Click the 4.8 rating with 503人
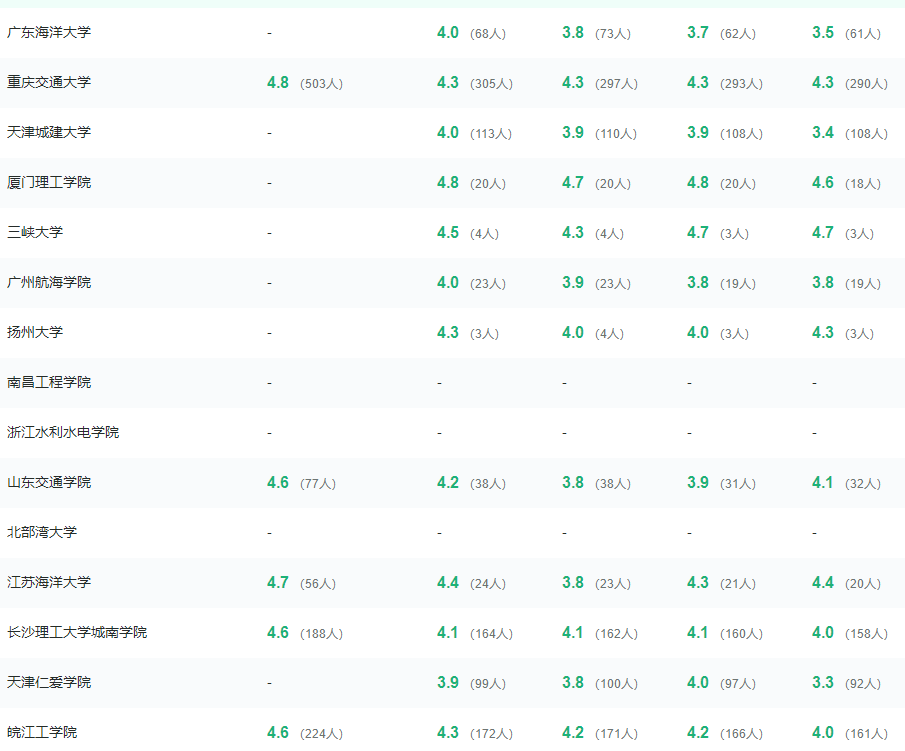 (x=278, y=83)
